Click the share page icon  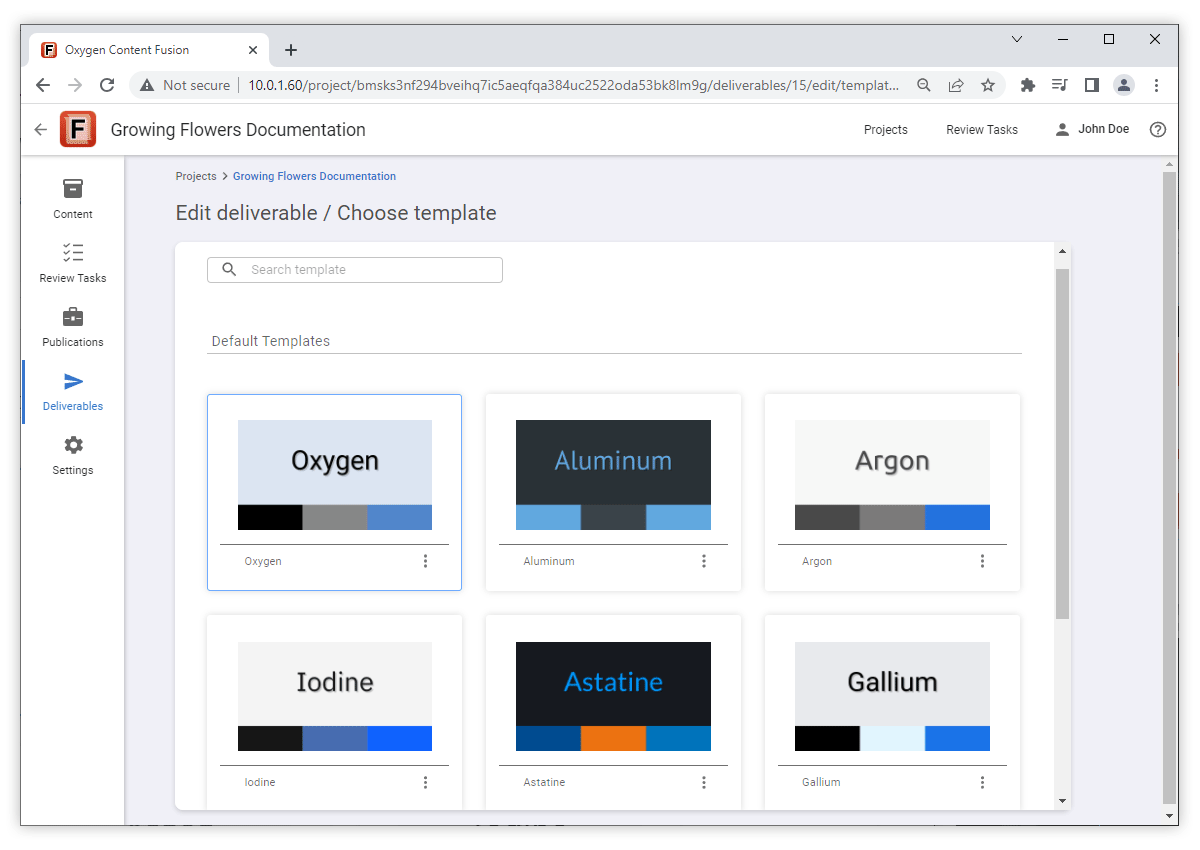pyautogui.click(x=956, y=85)
